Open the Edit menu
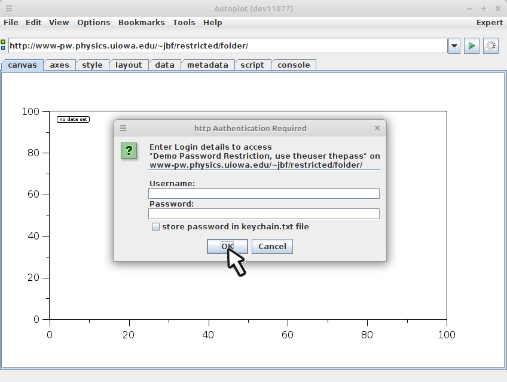Image resolution: width=507 pixels, height=382 pixels. point(33,22)
